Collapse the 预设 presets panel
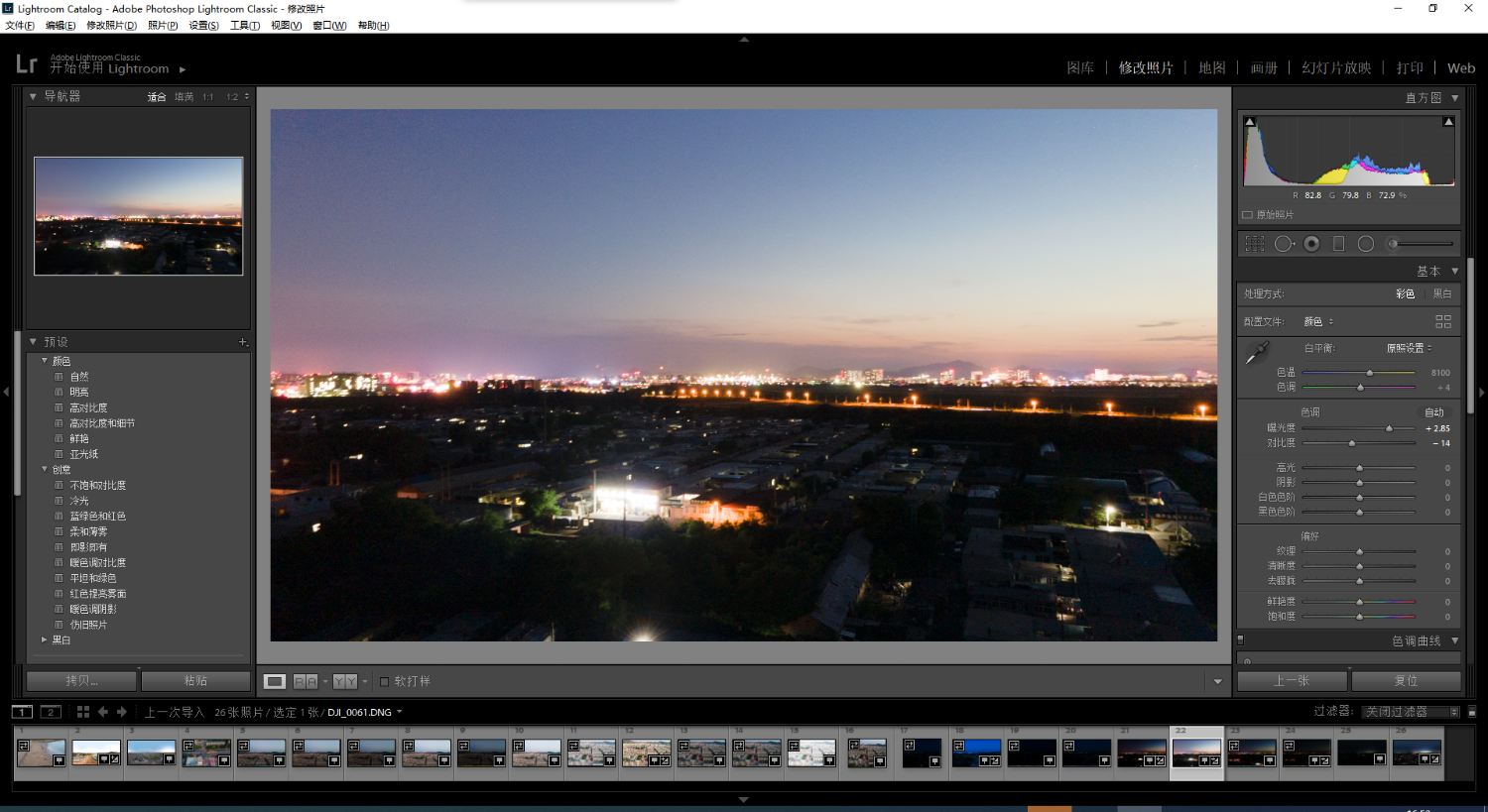The image size is (1488, 812). 33,342
